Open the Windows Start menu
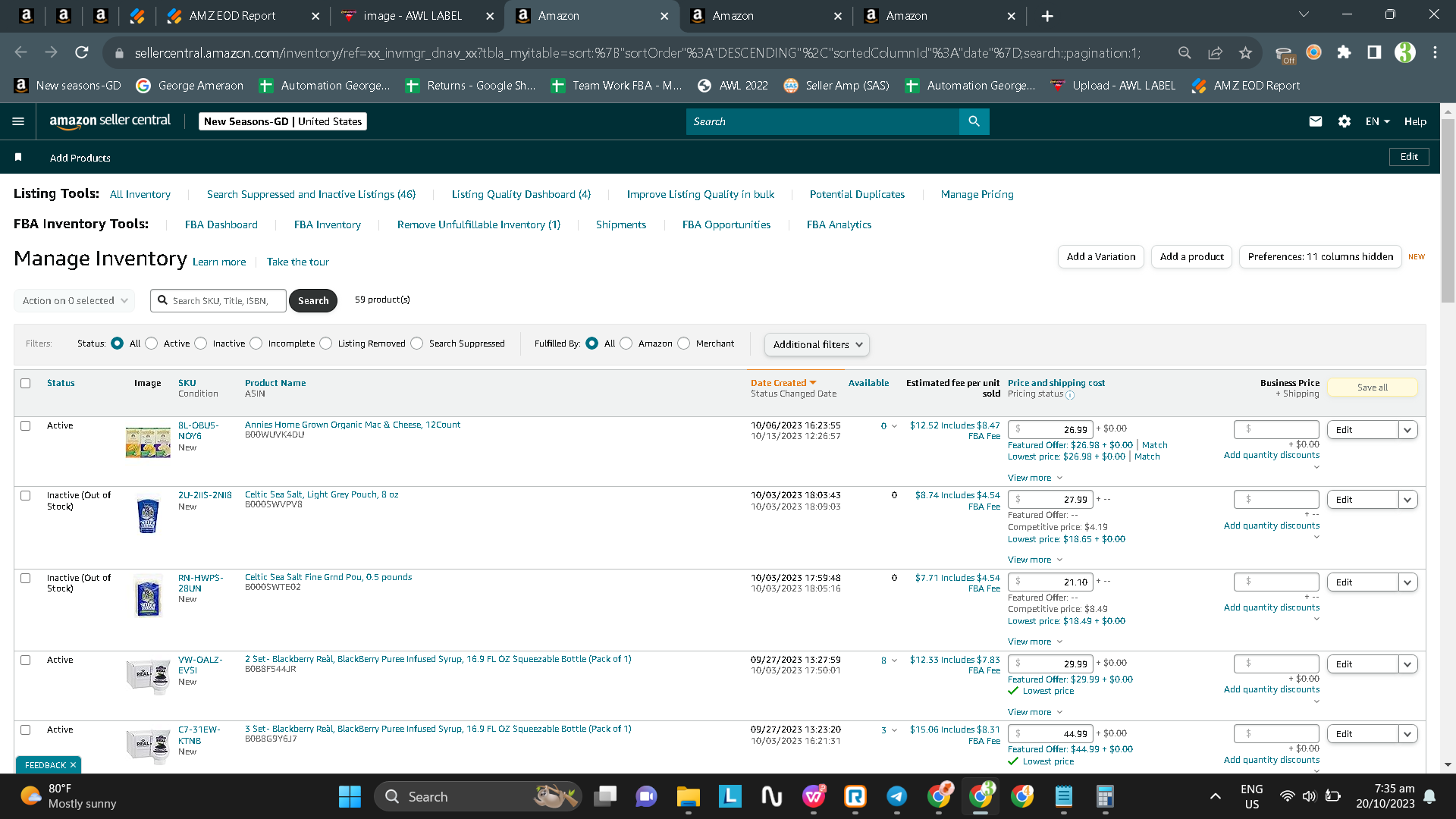Screen dimensions: 1456x819 click(x=350, y=796)
